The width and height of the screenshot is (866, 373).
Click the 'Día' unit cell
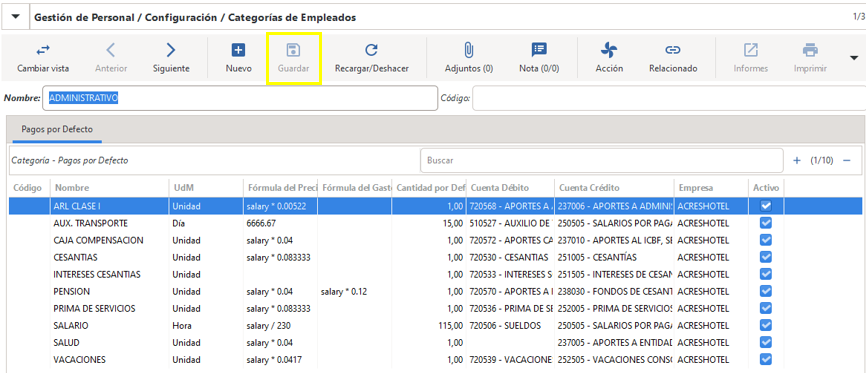pos(178,223)
